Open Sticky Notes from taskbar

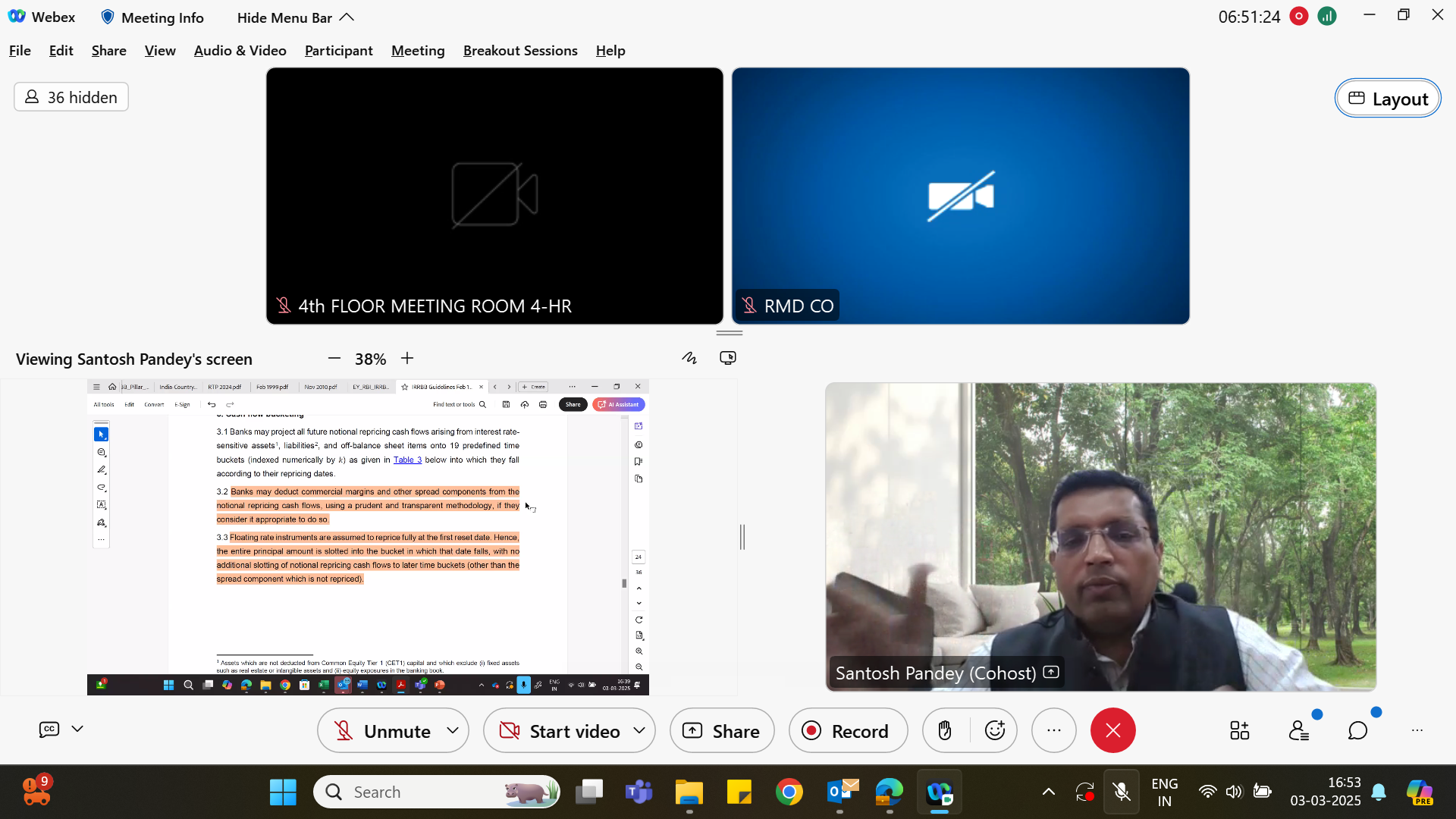tap(739, 792)
